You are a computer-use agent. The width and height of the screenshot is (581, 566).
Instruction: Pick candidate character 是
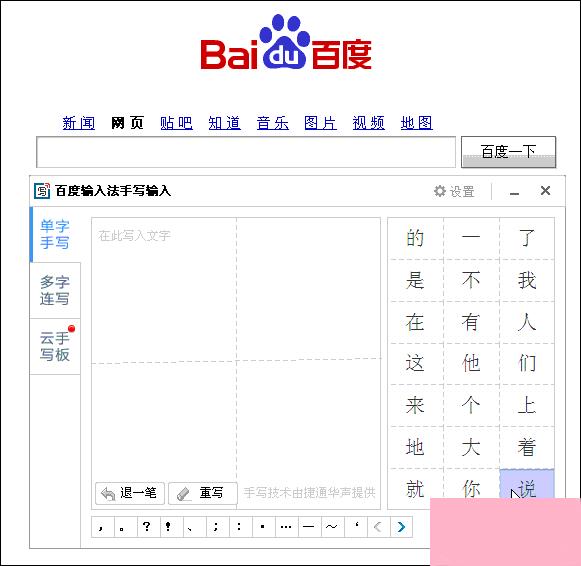tap(415, 280)
